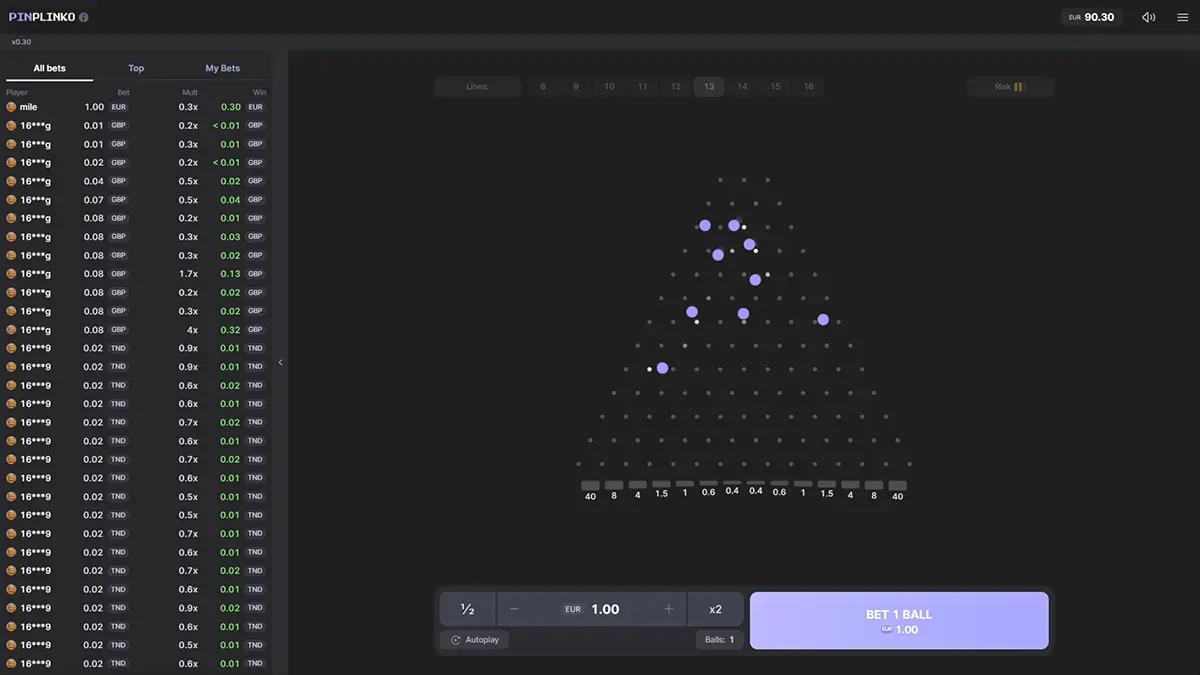Select 9 lines
This screenshot has width=1200, height=675.
point(576,87)
